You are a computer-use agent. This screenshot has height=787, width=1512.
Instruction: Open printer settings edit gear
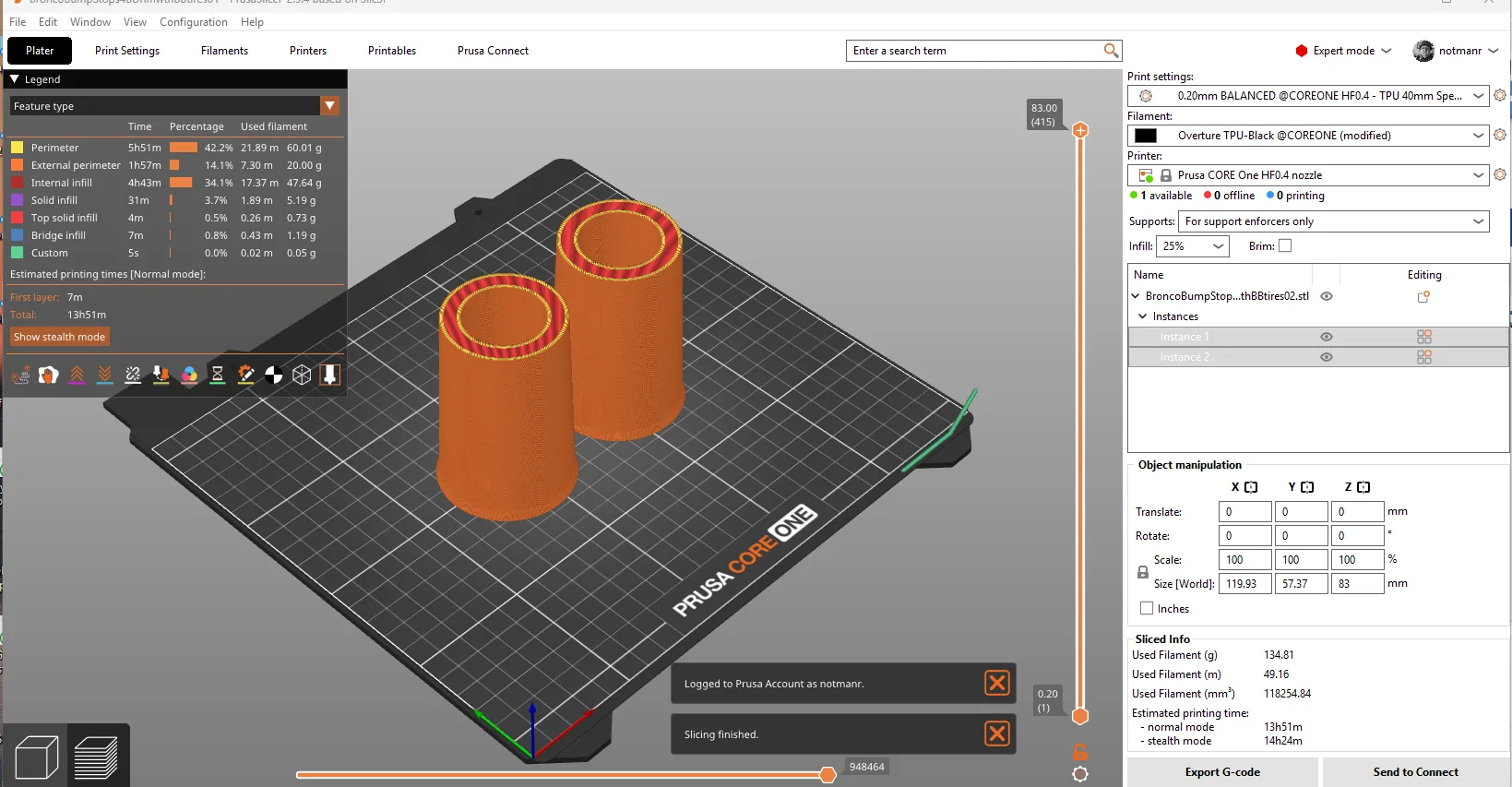[1500, 174]
